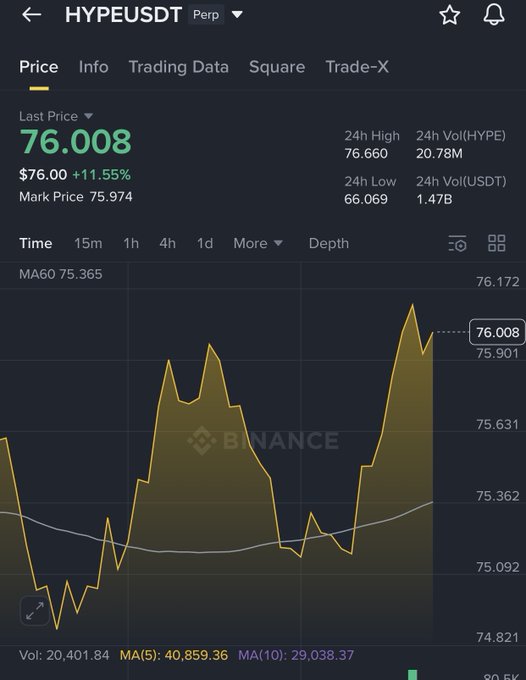Select the Time chart interval
Image resolution: width=526 pixels, height=680 pixels.
36,243
